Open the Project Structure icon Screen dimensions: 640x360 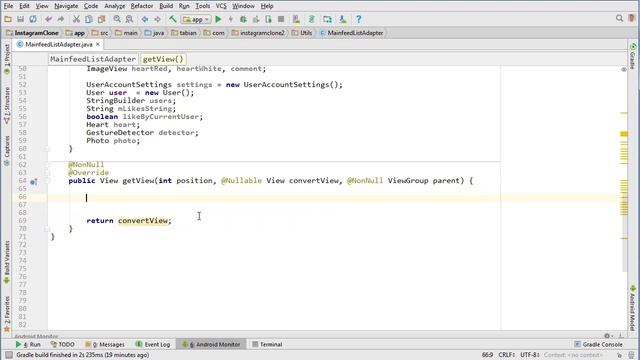click(327, 19)
